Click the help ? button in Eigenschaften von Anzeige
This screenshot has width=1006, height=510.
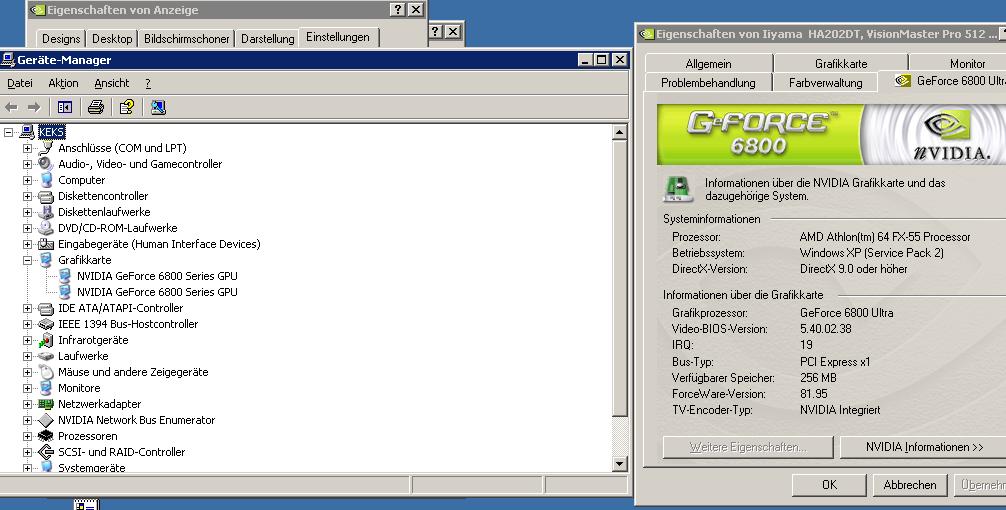(398, 10)
